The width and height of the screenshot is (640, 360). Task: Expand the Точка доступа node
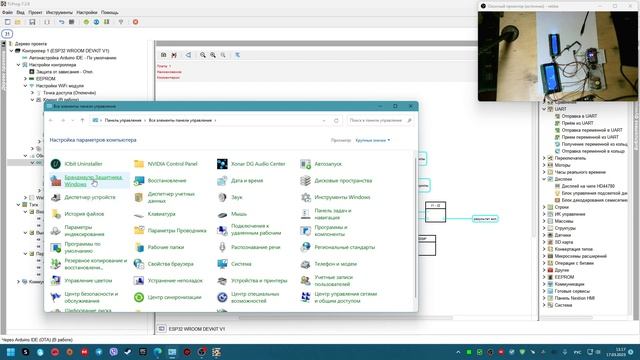pos(32,93)
